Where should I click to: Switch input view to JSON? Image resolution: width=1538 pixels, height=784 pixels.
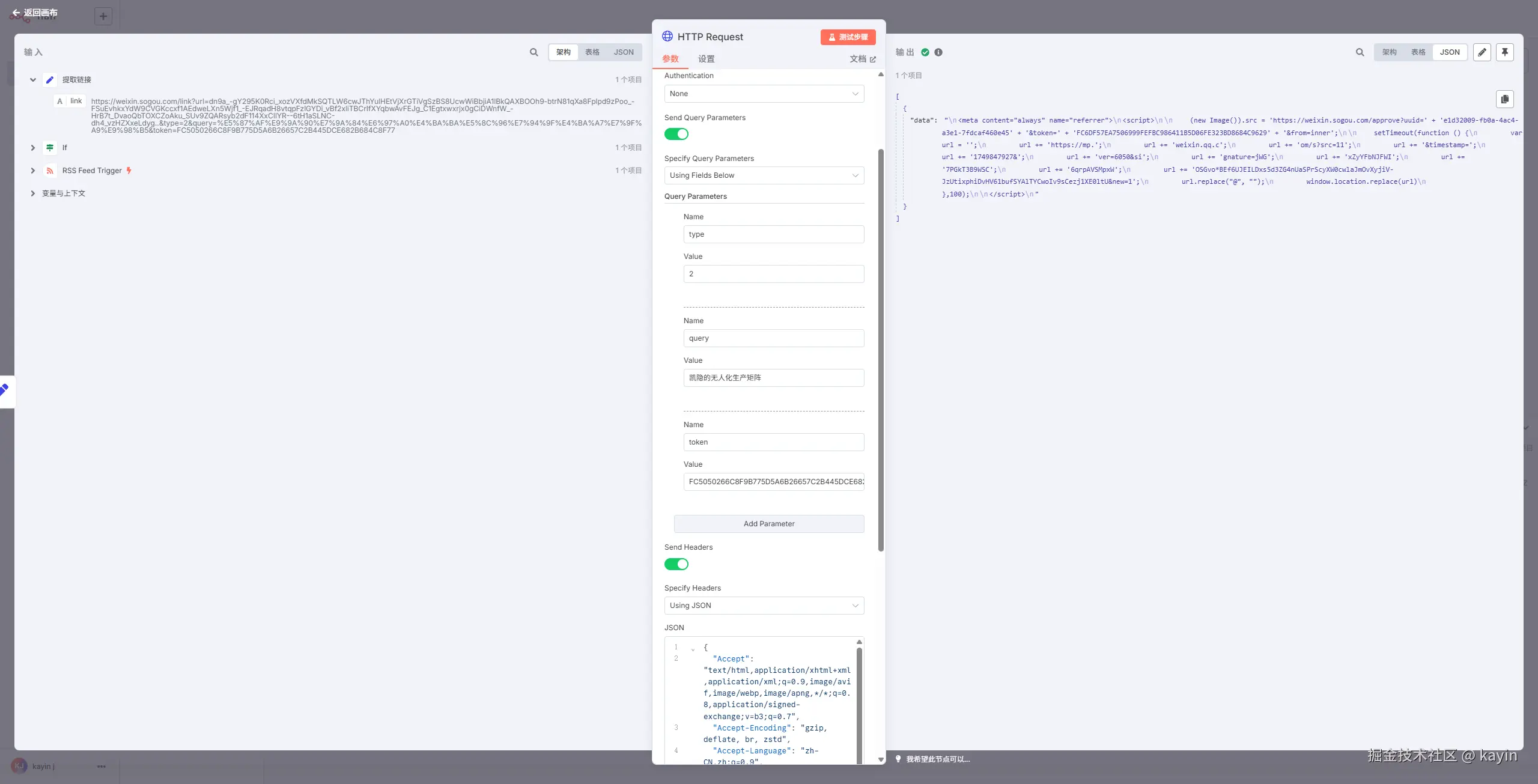tap(623, 52)
